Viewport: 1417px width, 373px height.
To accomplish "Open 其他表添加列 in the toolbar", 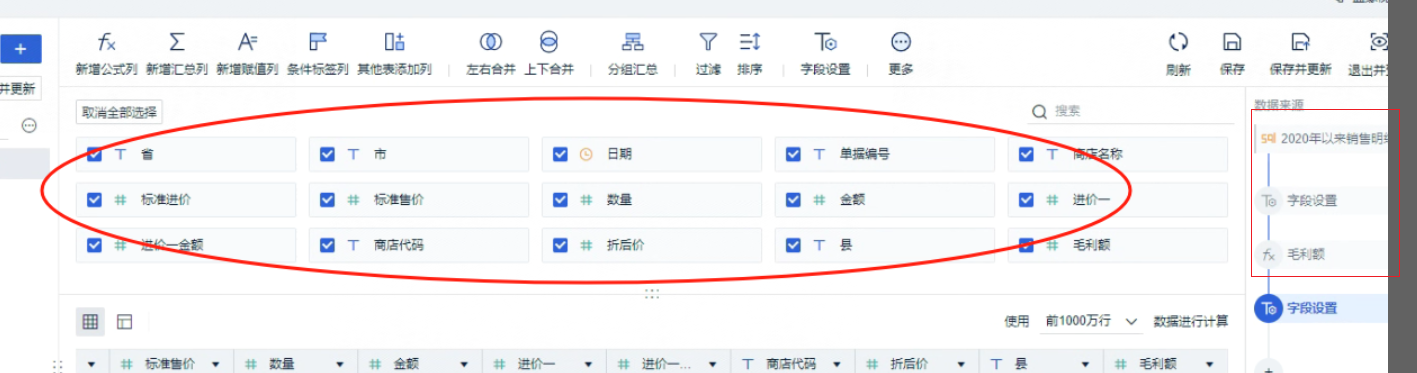I will click(x=394, y=52).
